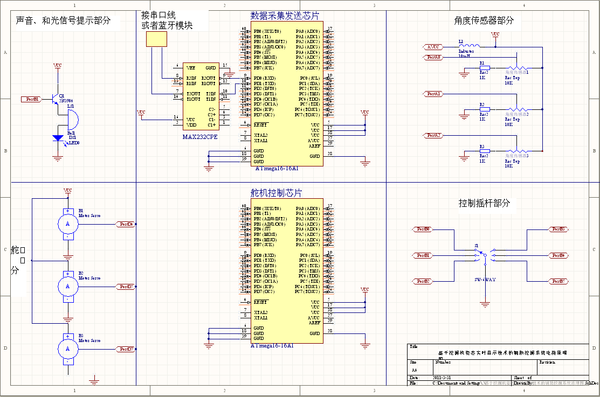Click the five-way joystick switch symbol

pos(485,255)
